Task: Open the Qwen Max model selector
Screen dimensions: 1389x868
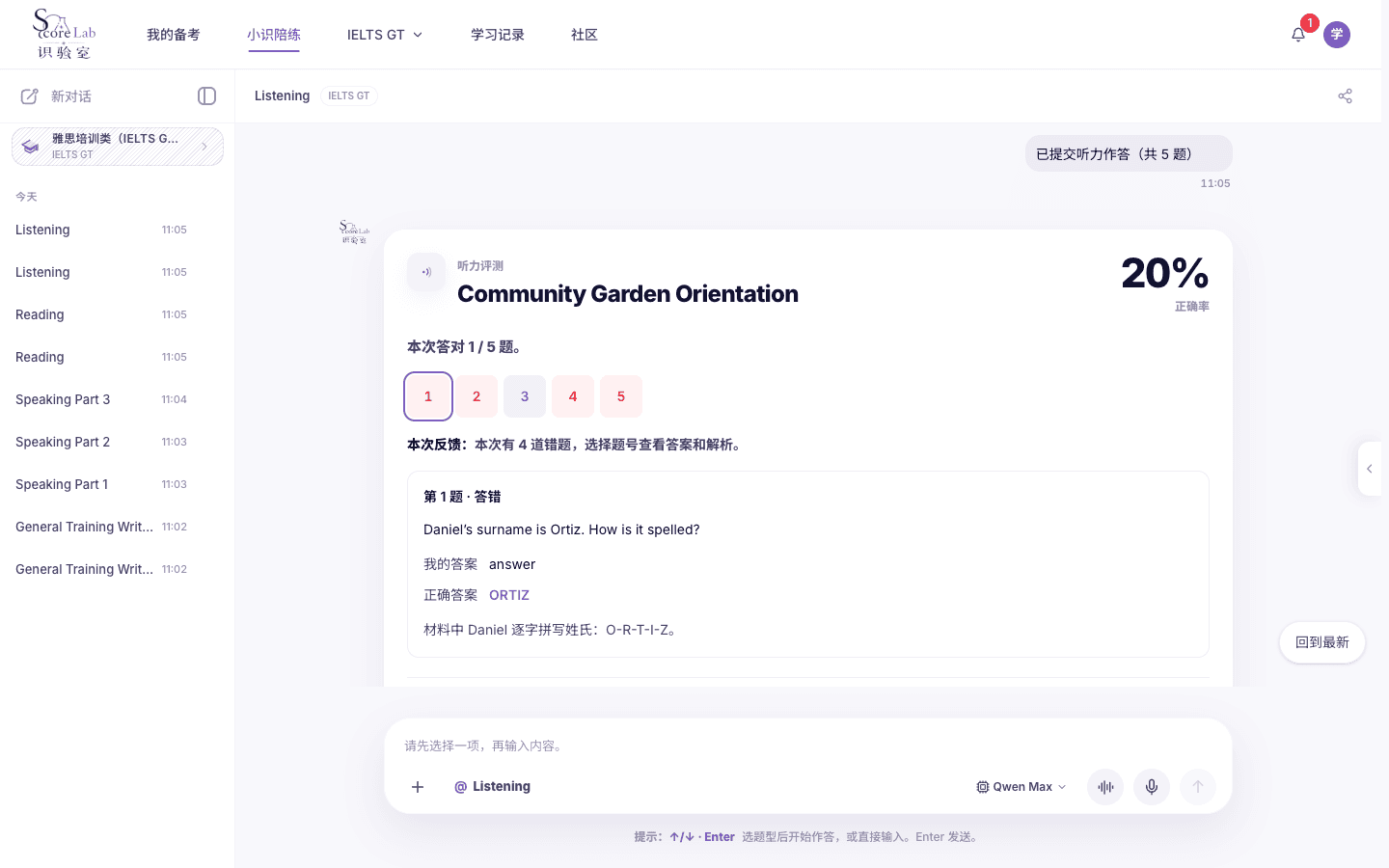Action: click(x=1021, y=787)
